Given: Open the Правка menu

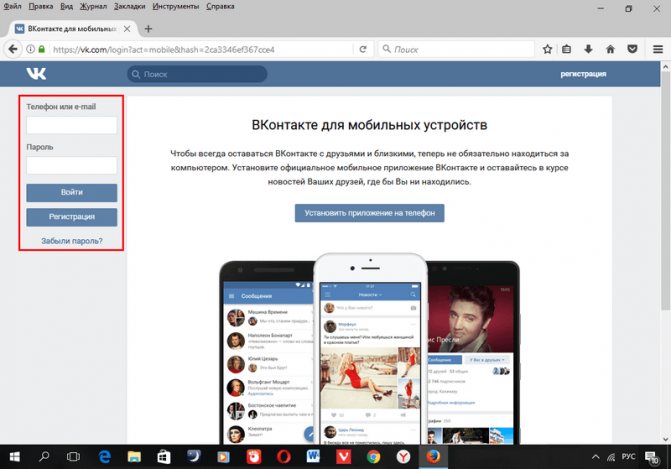Looking at the screenshot, I should pyautogui.click(x=41, y=6).
